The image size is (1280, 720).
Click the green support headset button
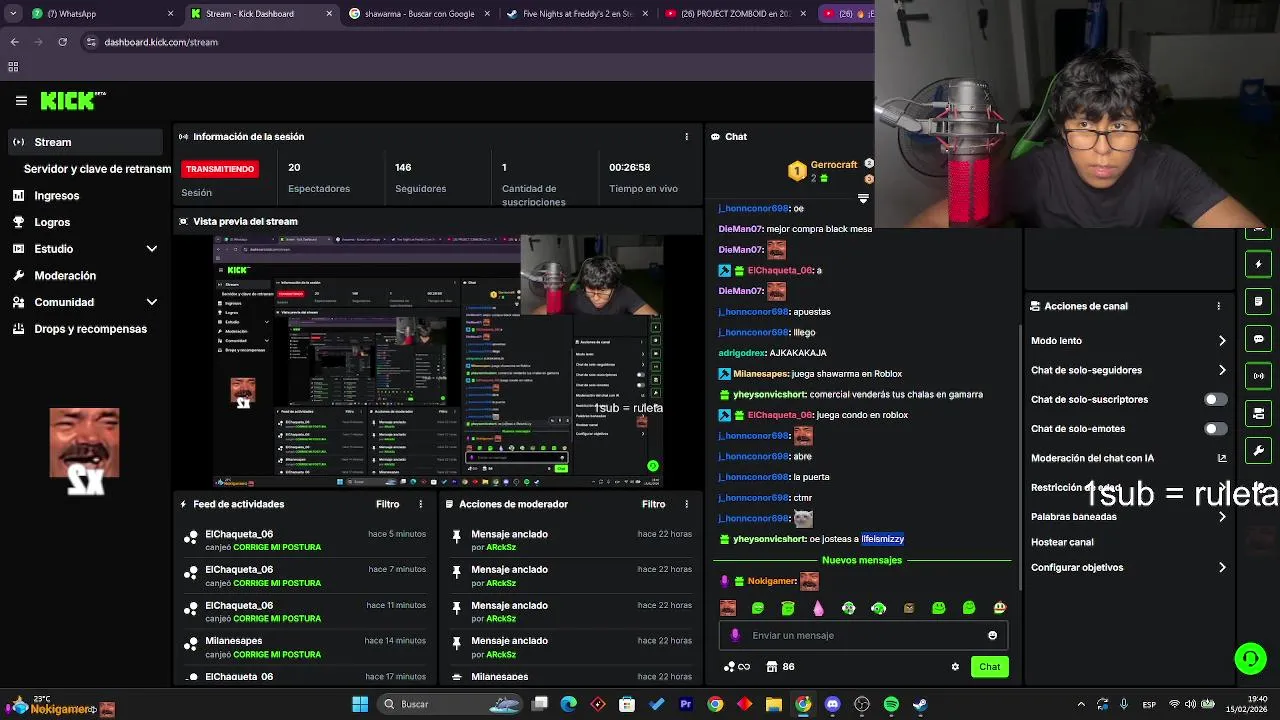[x=1250, y=658]
